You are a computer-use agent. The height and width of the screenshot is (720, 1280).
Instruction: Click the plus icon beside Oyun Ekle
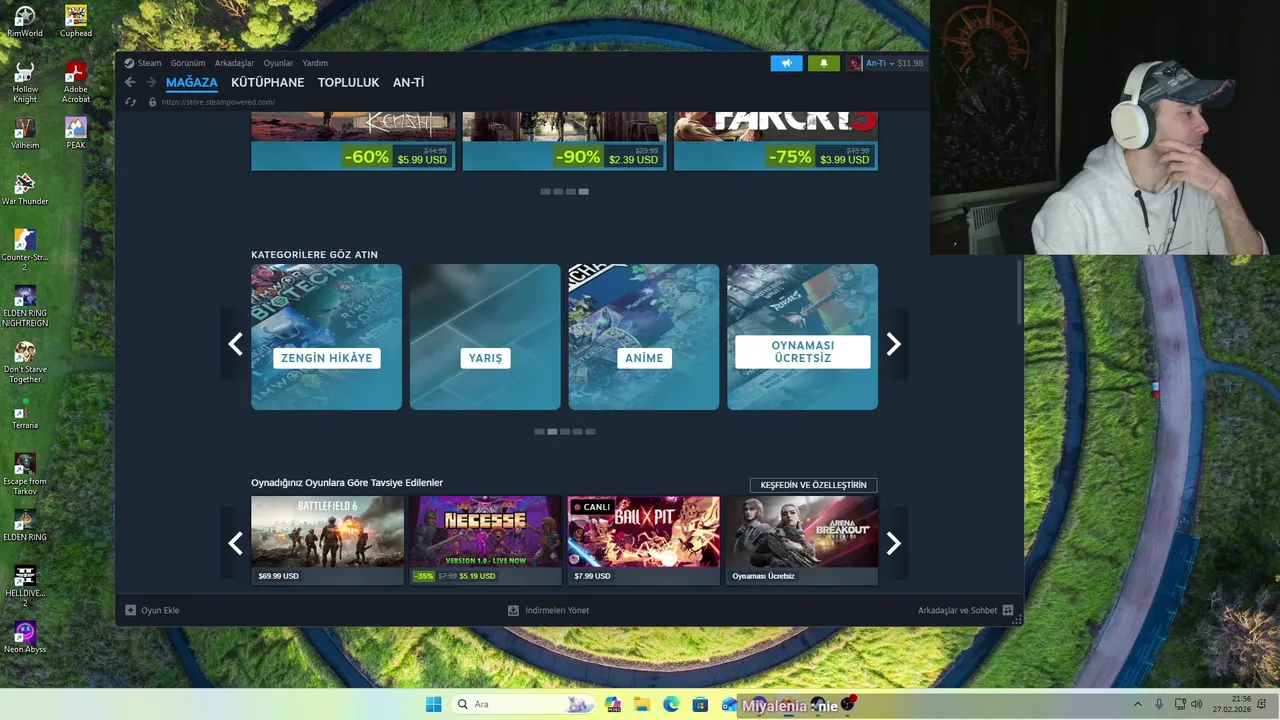130,610
